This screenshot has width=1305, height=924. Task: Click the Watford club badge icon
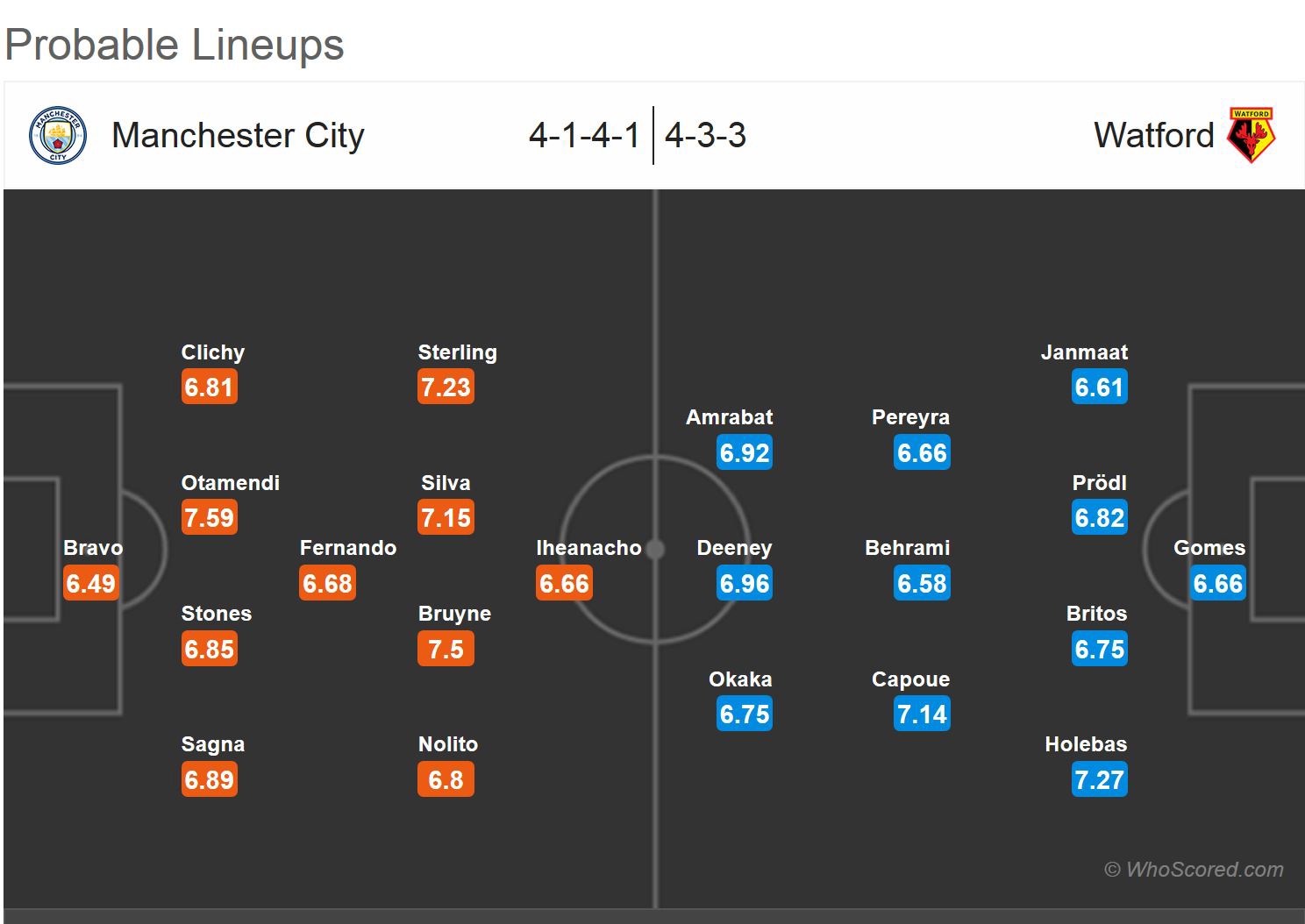(1250, 136)
